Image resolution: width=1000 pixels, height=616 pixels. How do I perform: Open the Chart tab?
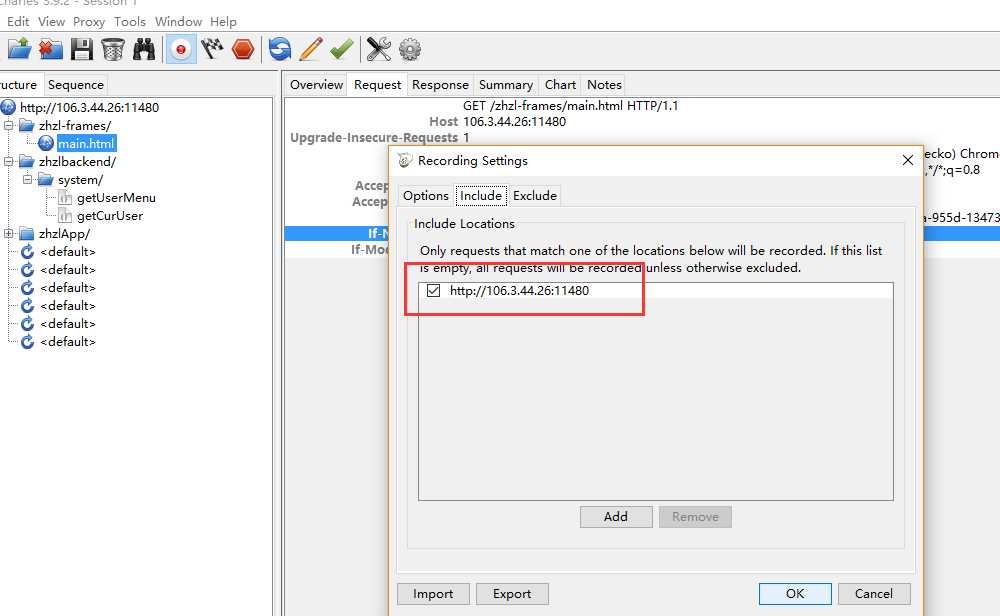pyautogui.click(x=560, y=85)
